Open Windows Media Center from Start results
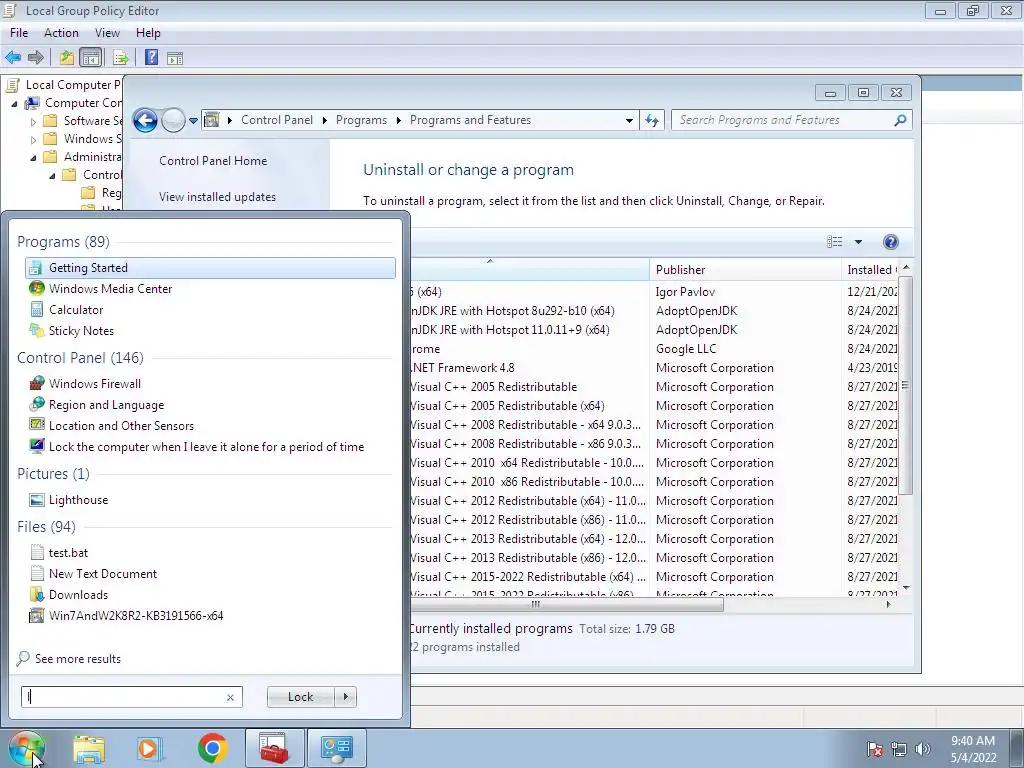This screenshot has width=1024, height=768. click(x=110, y=289)
